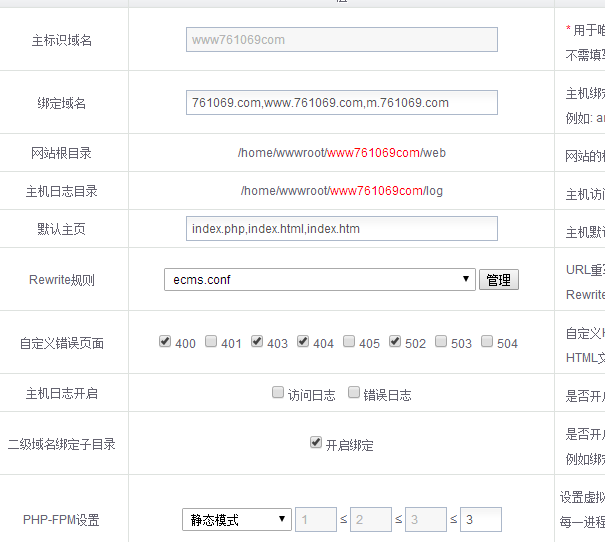This screenshot has width=605, height=542.
Task: Click the Rewrite规则 label
Action: pos(61,280)
